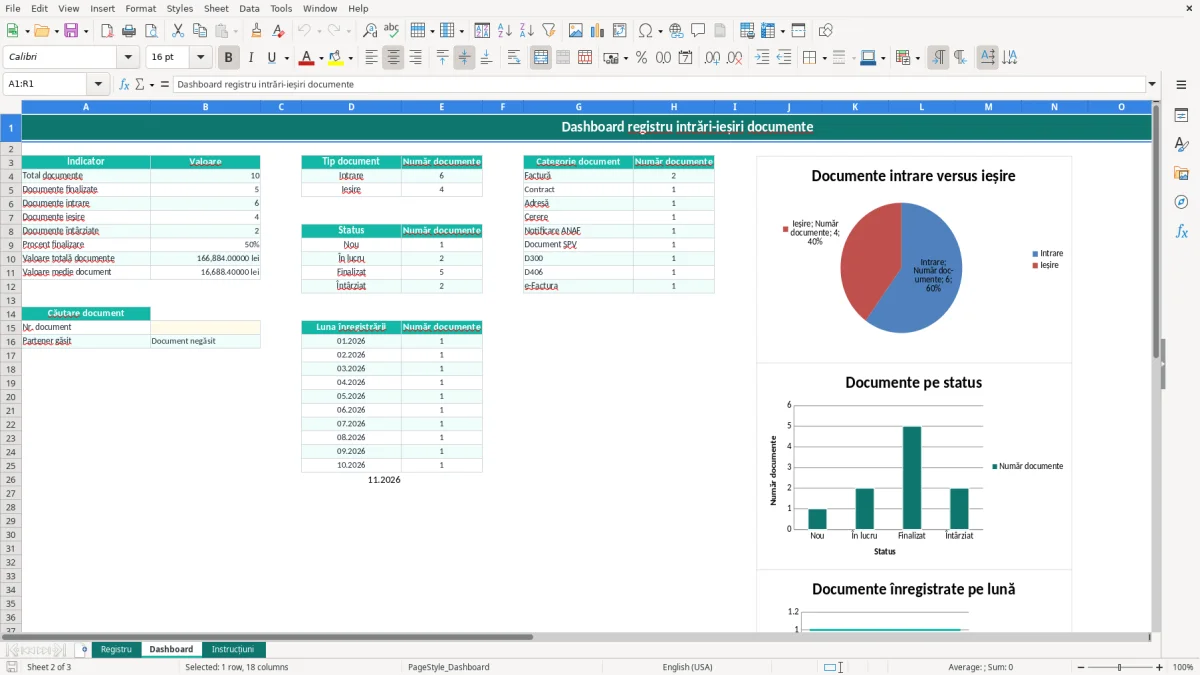Open the sidebar Gallery panel icon
1200x675 pixels.
(x=1181, y=174)
